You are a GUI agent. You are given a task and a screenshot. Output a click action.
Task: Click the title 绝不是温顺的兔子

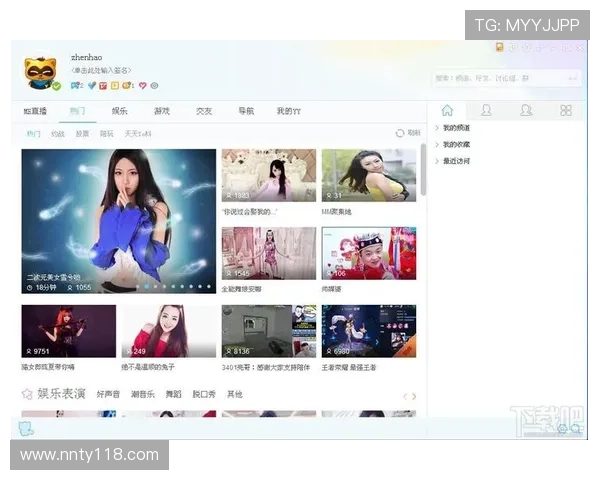click(x=148, y=367)
